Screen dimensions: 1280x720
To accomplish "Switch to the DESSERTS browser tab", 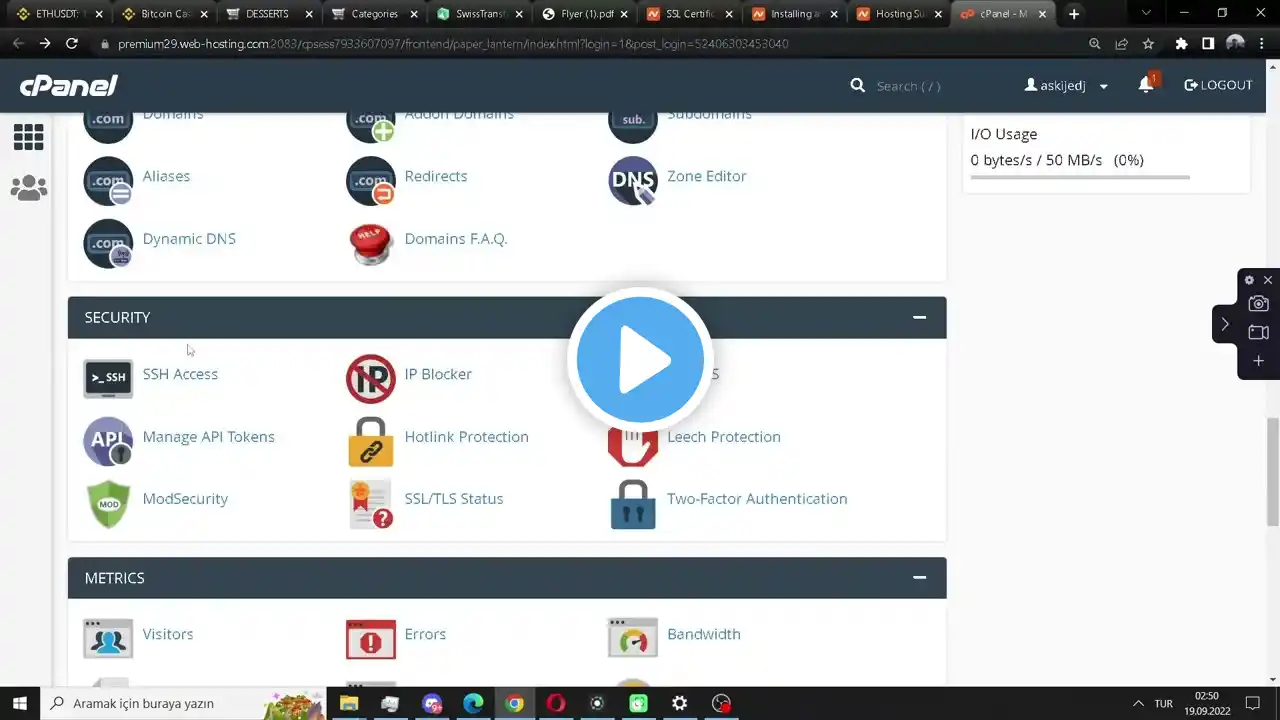I will tap(268, 14).
